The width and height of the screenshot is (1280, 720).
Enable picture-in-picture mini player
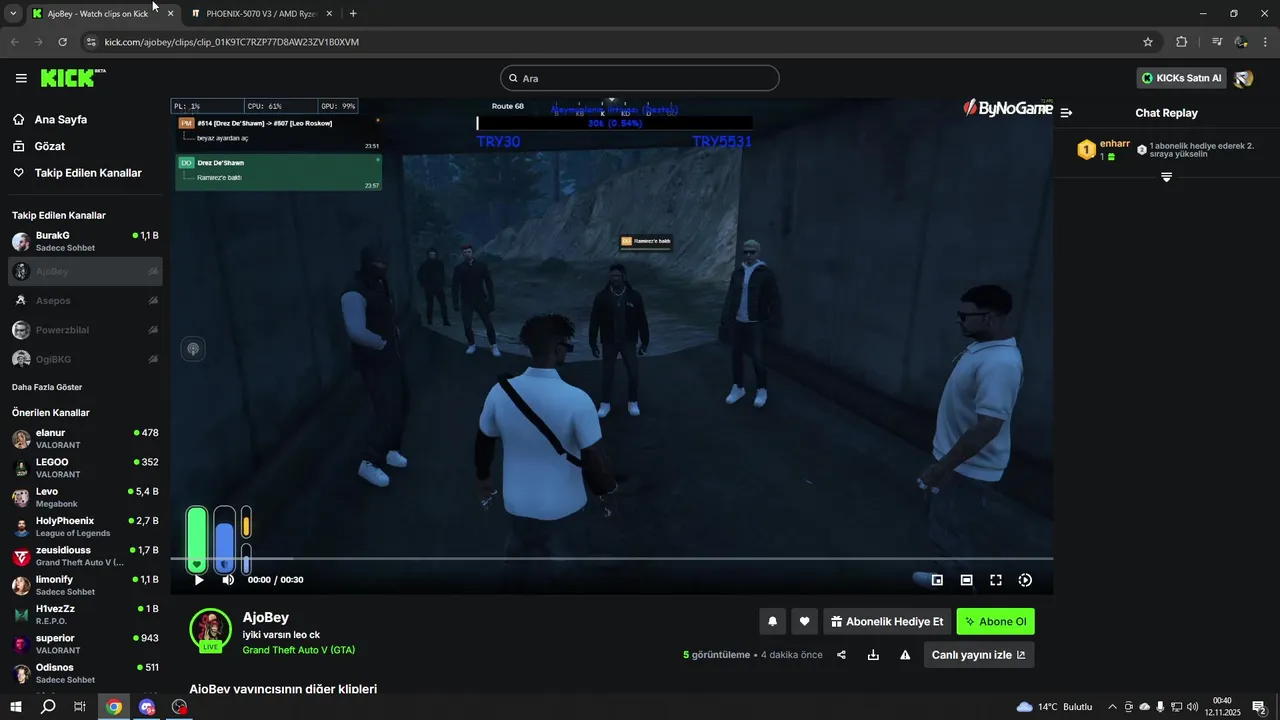(937, 580)
